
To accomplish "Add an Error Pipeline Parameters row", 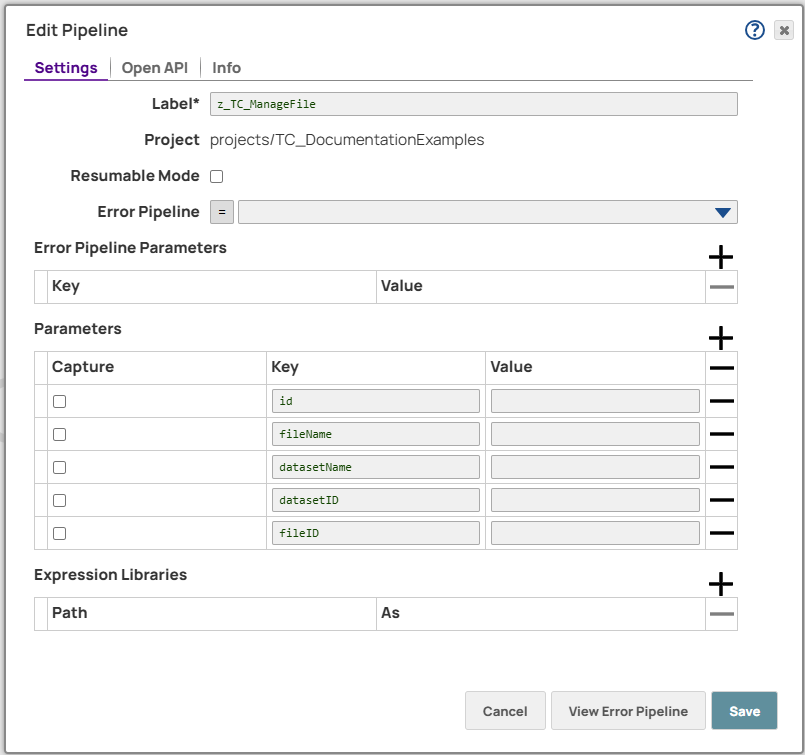I will (x=720, y=257).
